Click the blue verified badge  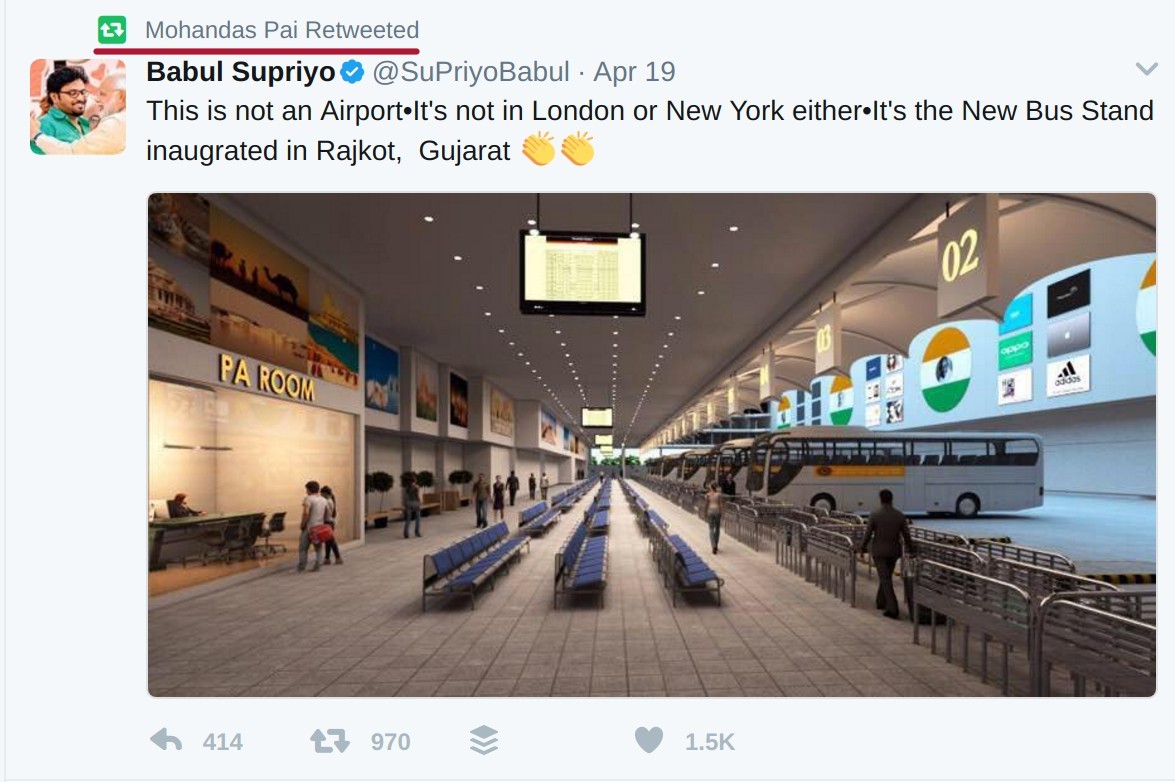click(x=351, y=72)
